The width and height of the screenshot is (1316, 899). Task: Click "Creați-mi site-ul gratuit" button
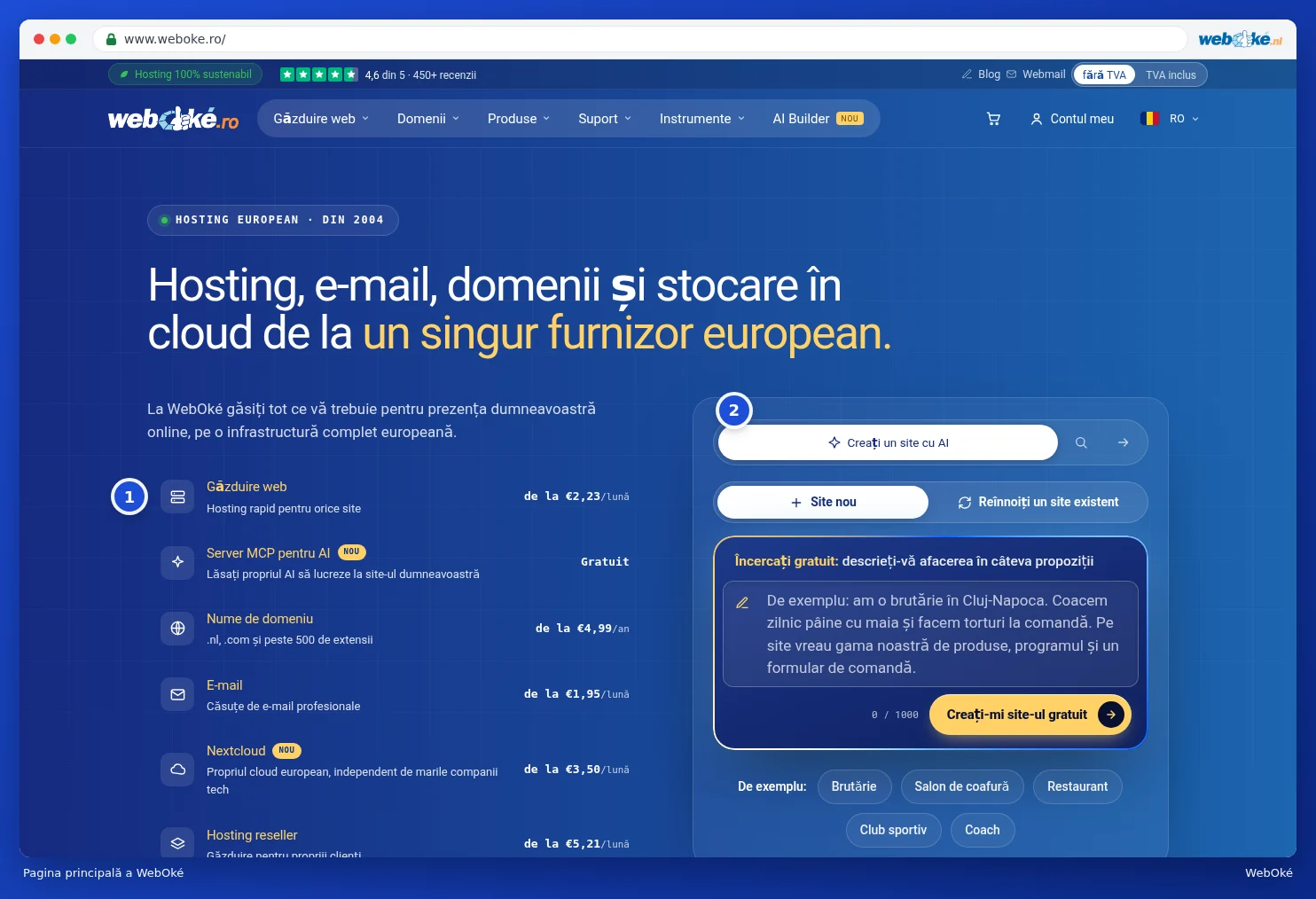1030,715
